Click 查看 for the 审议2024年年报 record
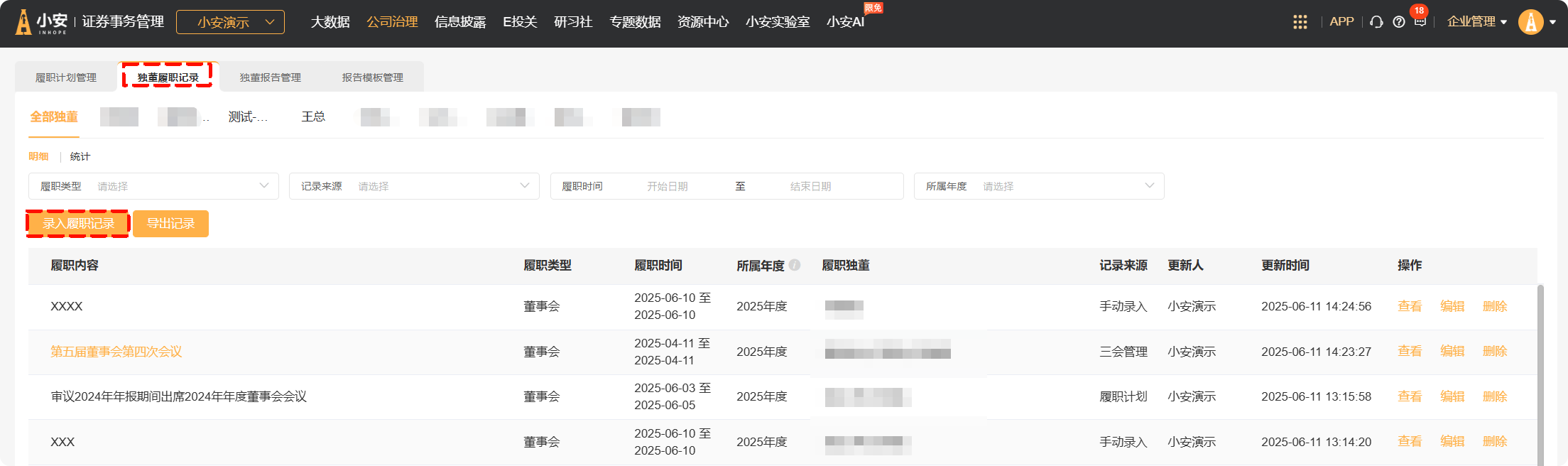The height and width of the screenshot is (466, 1568). (x=1410, y=396)
